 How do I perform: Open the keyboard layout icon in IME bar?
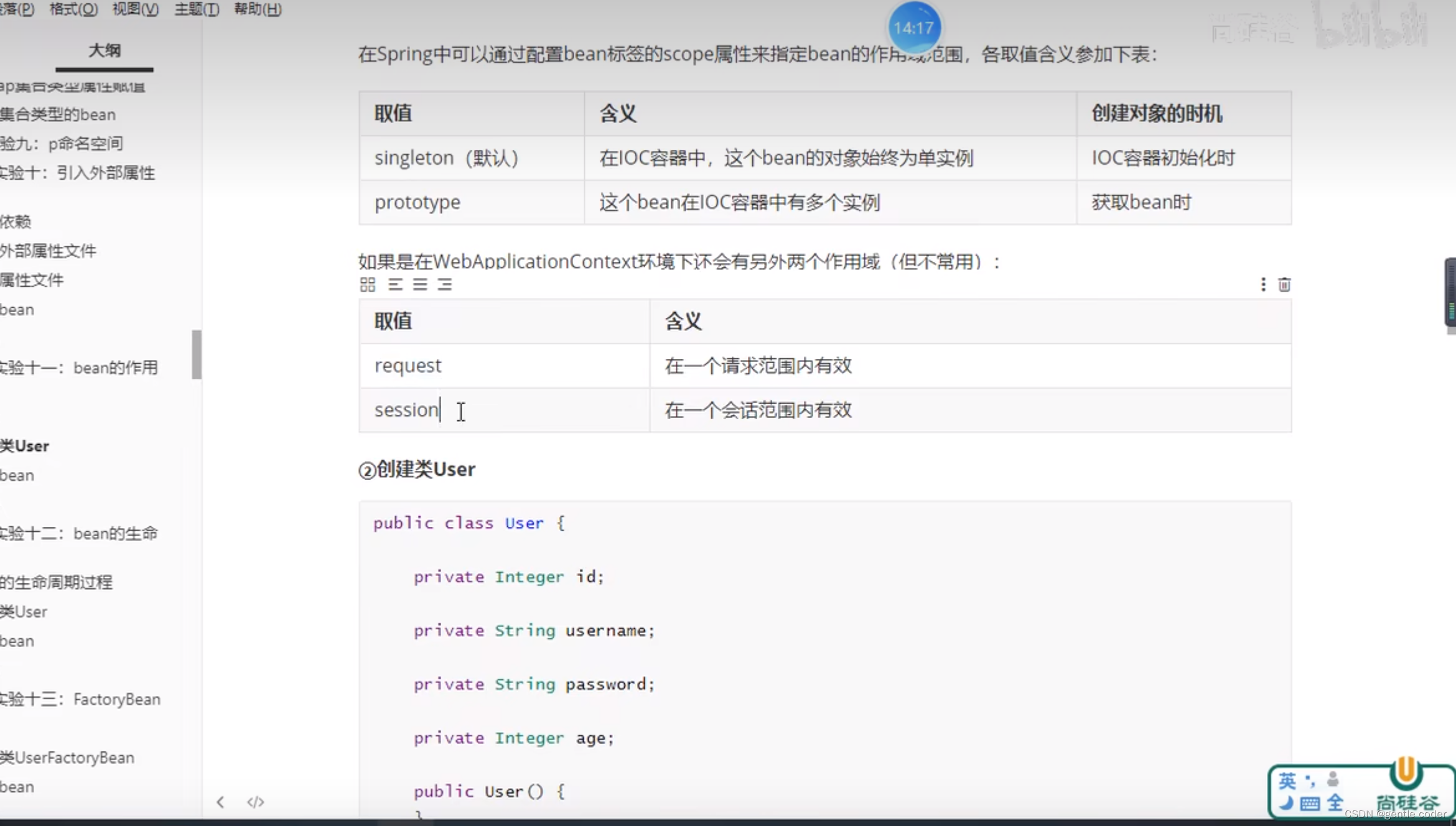1310,803
